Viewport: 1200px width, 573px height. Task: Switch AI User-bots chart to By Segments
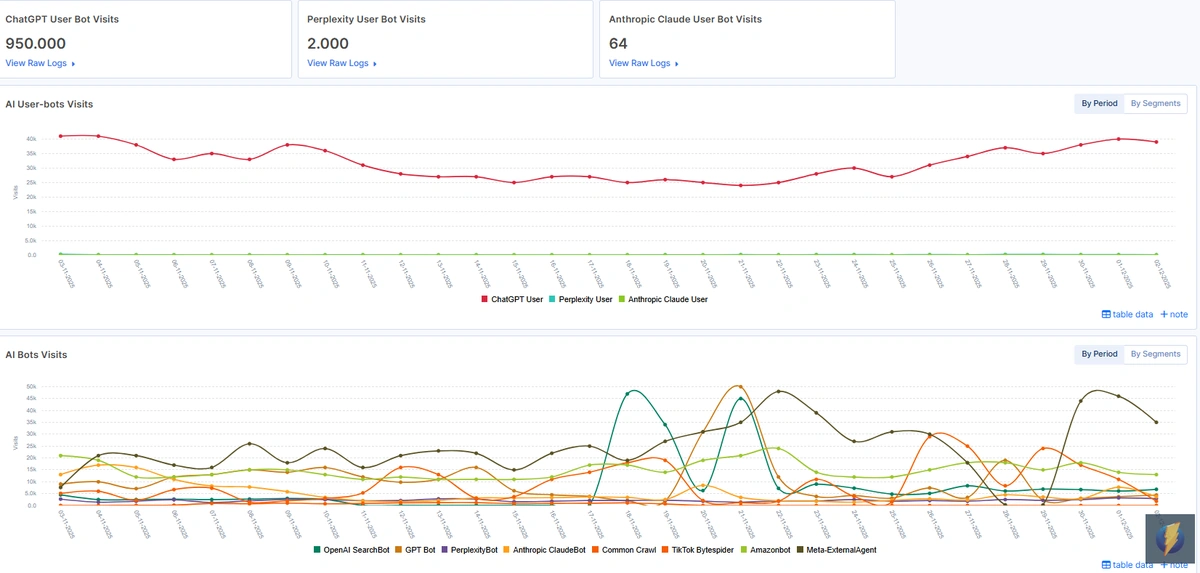pos(1155,103)
